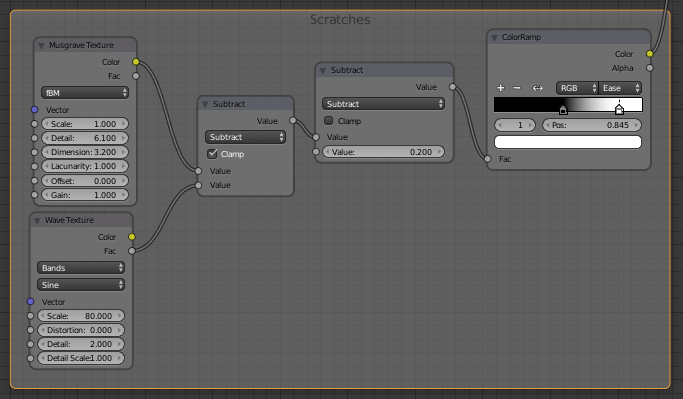This screenshot has width=683, height=399.
Task: Click the unclamped Subtract node Value output socket
Action: [453, 87]
